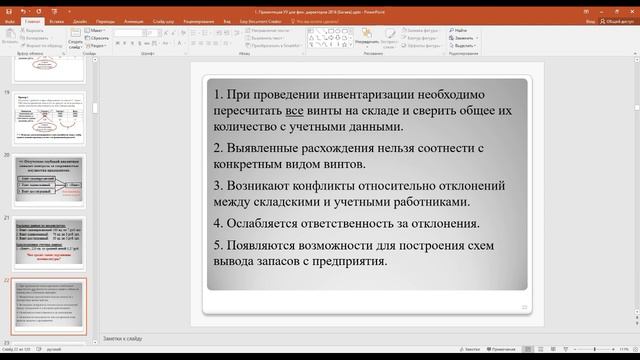
Task: Switch to Reading view icon
Action: tap(553, 349)
